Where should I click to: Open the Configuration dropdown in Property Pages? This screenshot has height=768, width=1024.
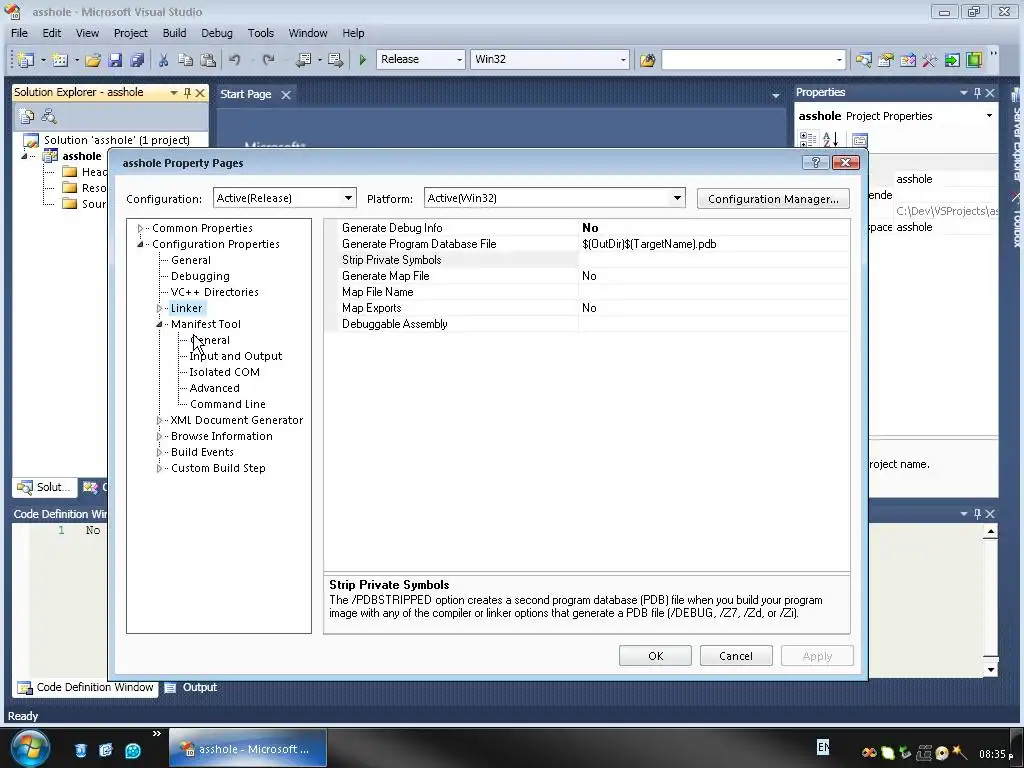pyautogui.click(x=349, y=198)
